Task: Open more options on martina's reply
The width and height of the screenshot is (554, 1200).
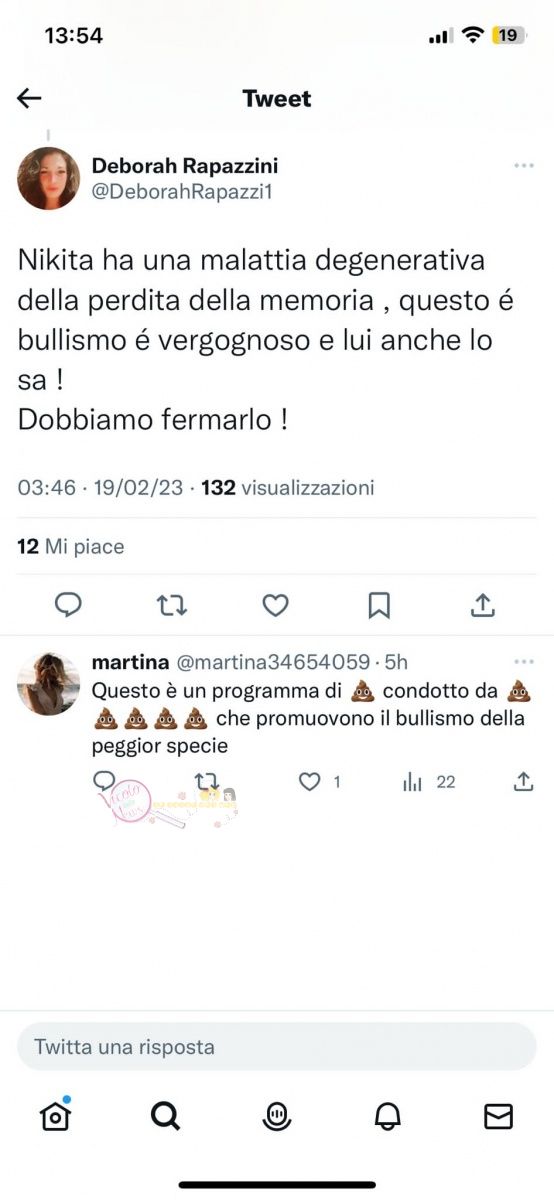Action: click(524, 662)
